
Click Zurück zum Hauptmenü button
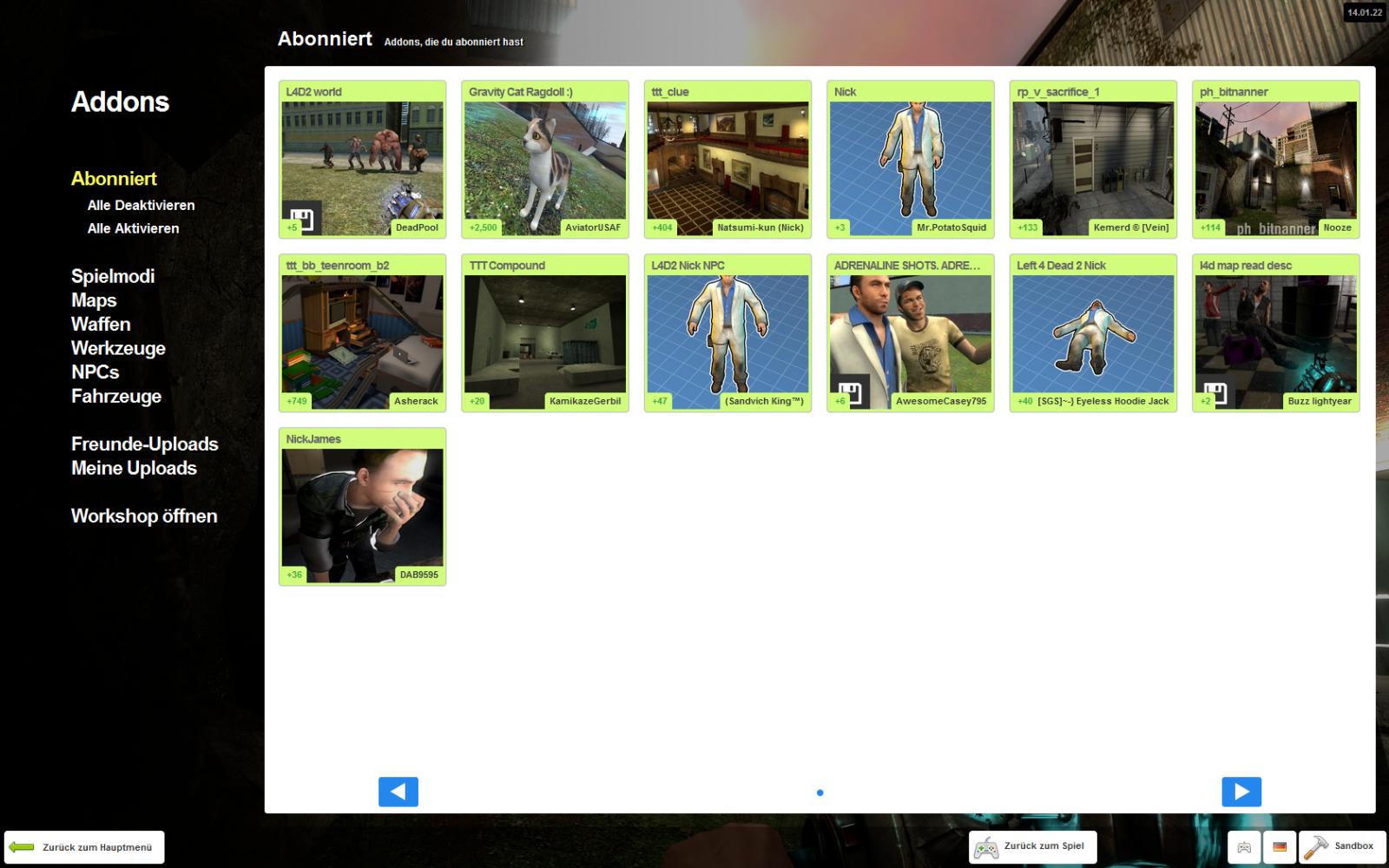[84, 847]
